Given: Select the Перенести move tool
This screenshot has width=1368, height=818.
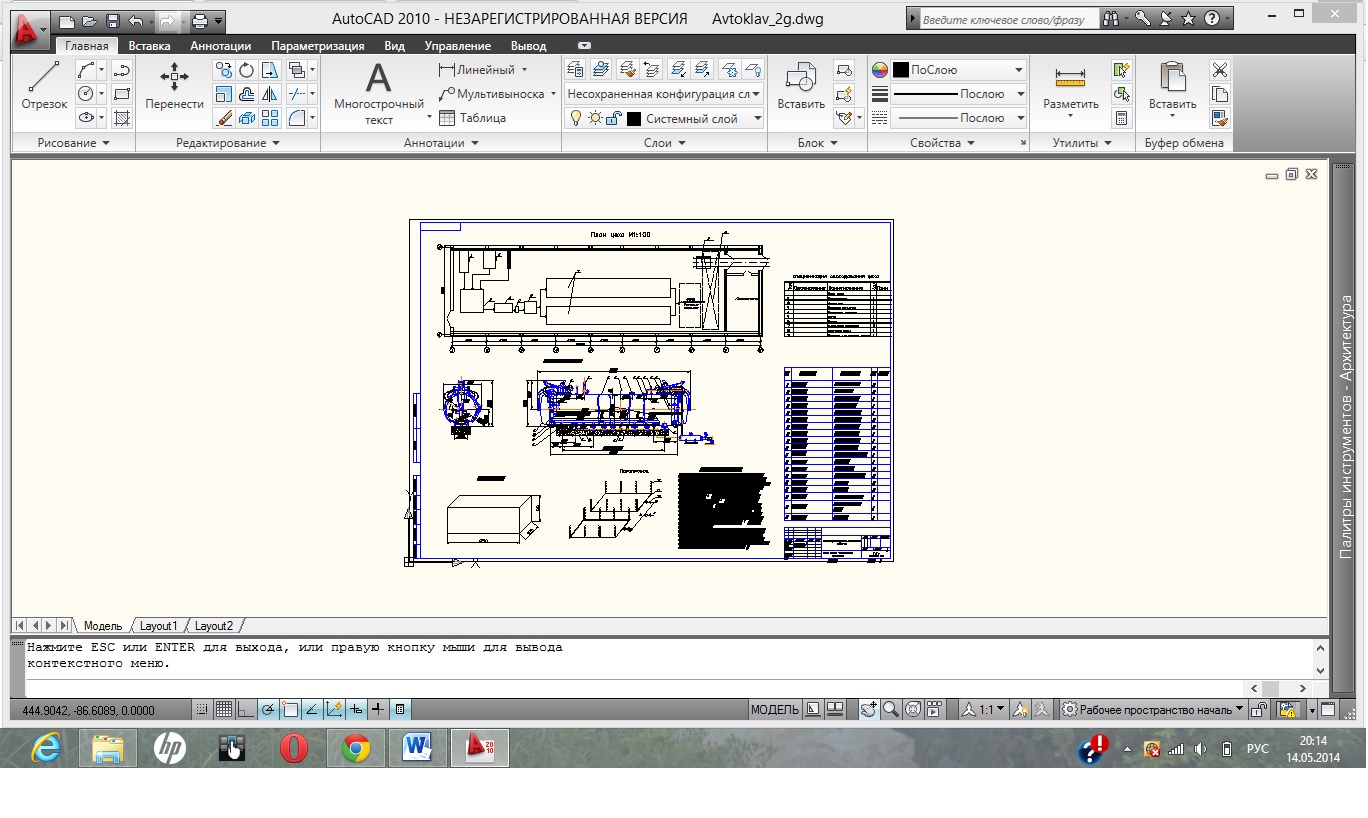Looking at the screenshot, I should point(174,86).
